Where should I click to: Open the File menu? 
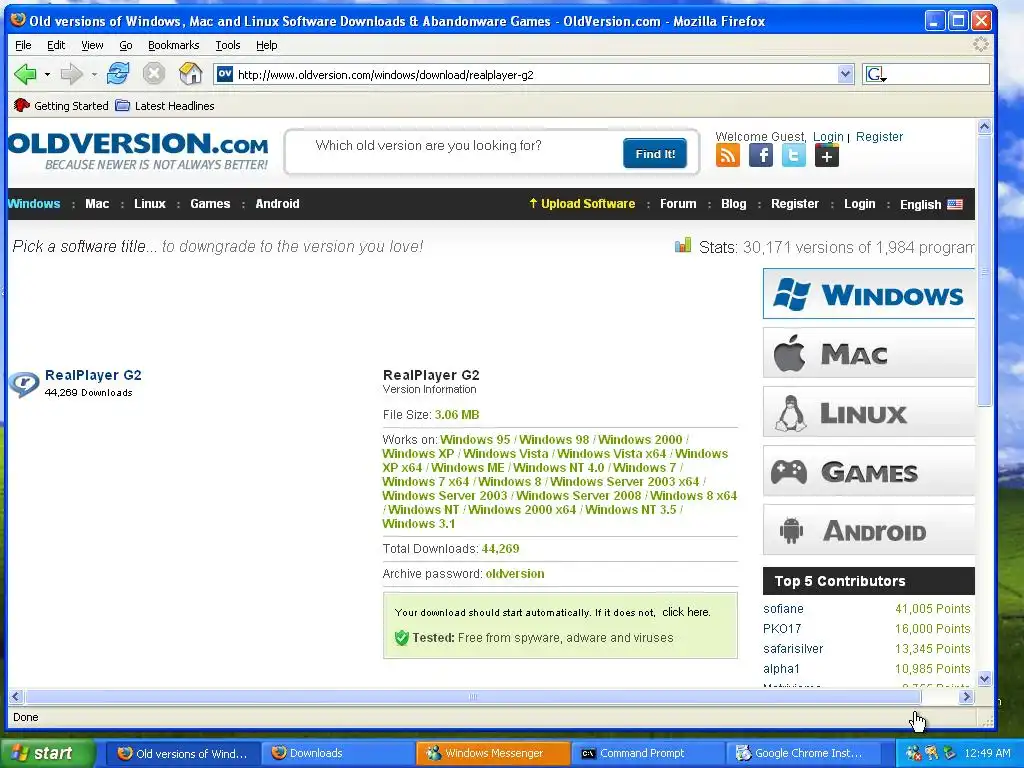[x=23, y=45]
